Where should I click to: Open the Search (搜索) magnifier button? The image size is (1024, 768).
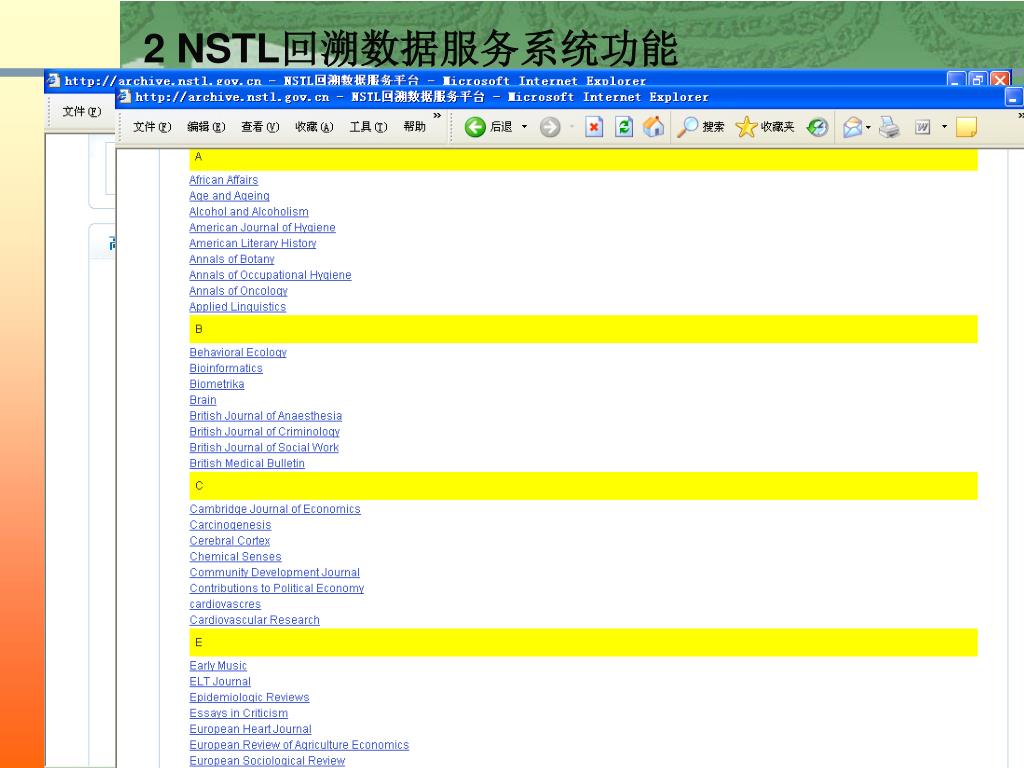[700, 127]
